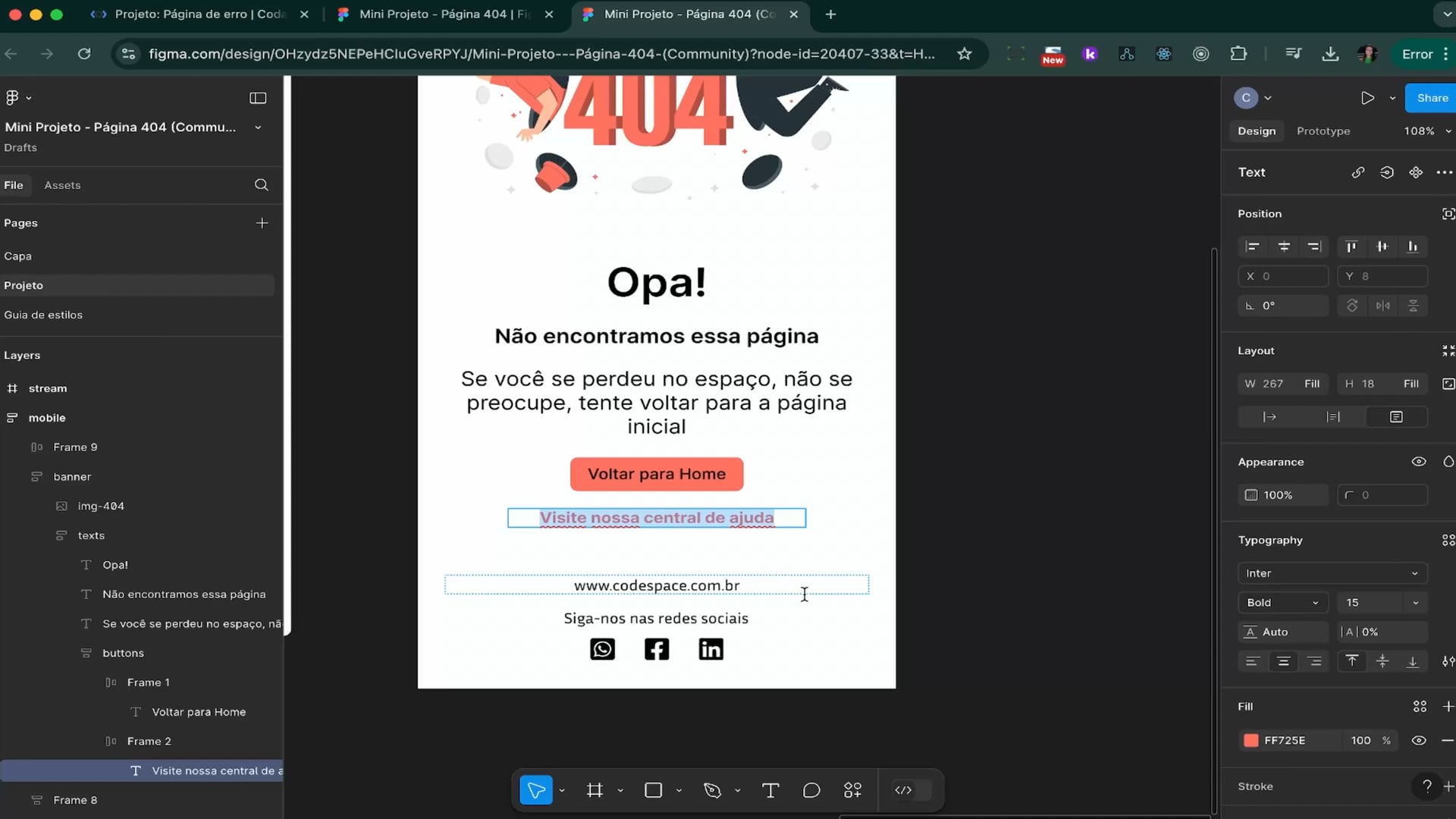This screenshot has height=819, width=1456.
Task: Switch to the Assets tab
Action: [62, 185]
